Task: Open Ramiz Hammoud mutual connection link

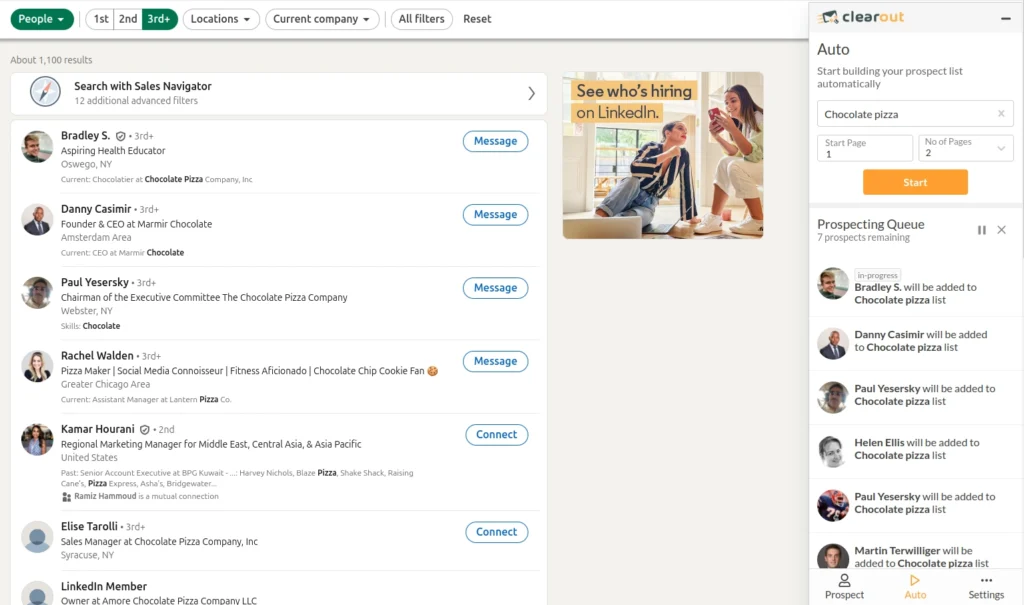Action: pyautogui.click(x=105, y=496)
